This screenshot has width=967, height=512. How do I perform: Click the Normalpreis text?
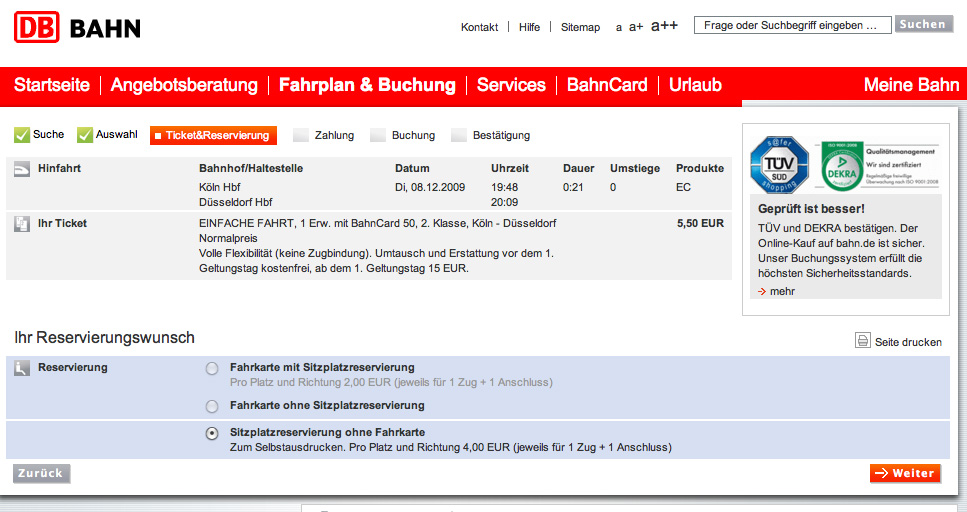(x=228, y=238)
